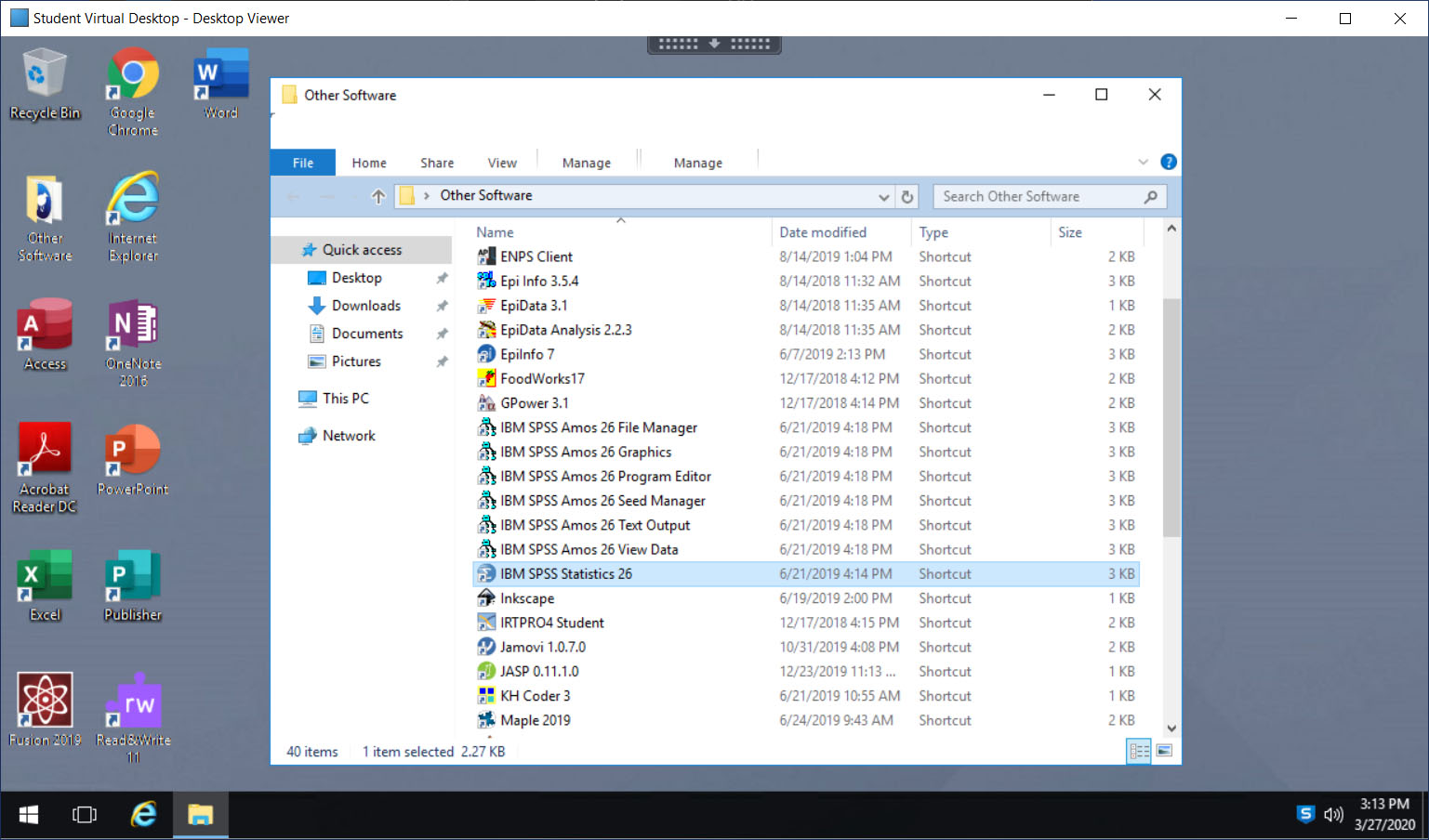Open the File Explorer taskbar button
The width and height of the screenshot is (1429, 840).
point(201,815)
